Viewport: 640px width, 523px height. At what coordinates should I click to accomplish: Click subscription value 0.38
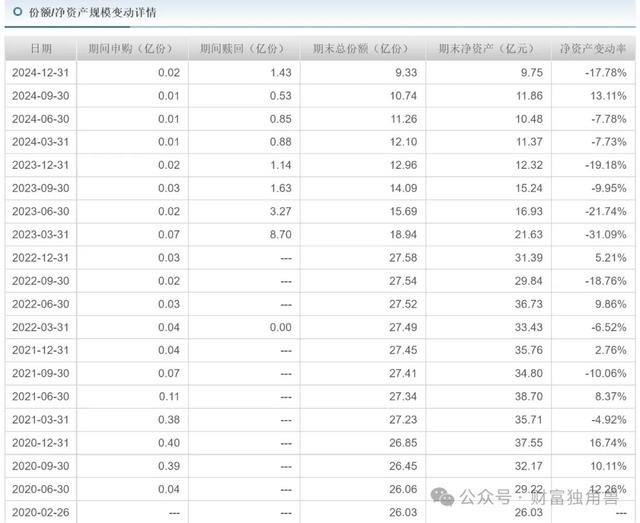click(169, 420)
